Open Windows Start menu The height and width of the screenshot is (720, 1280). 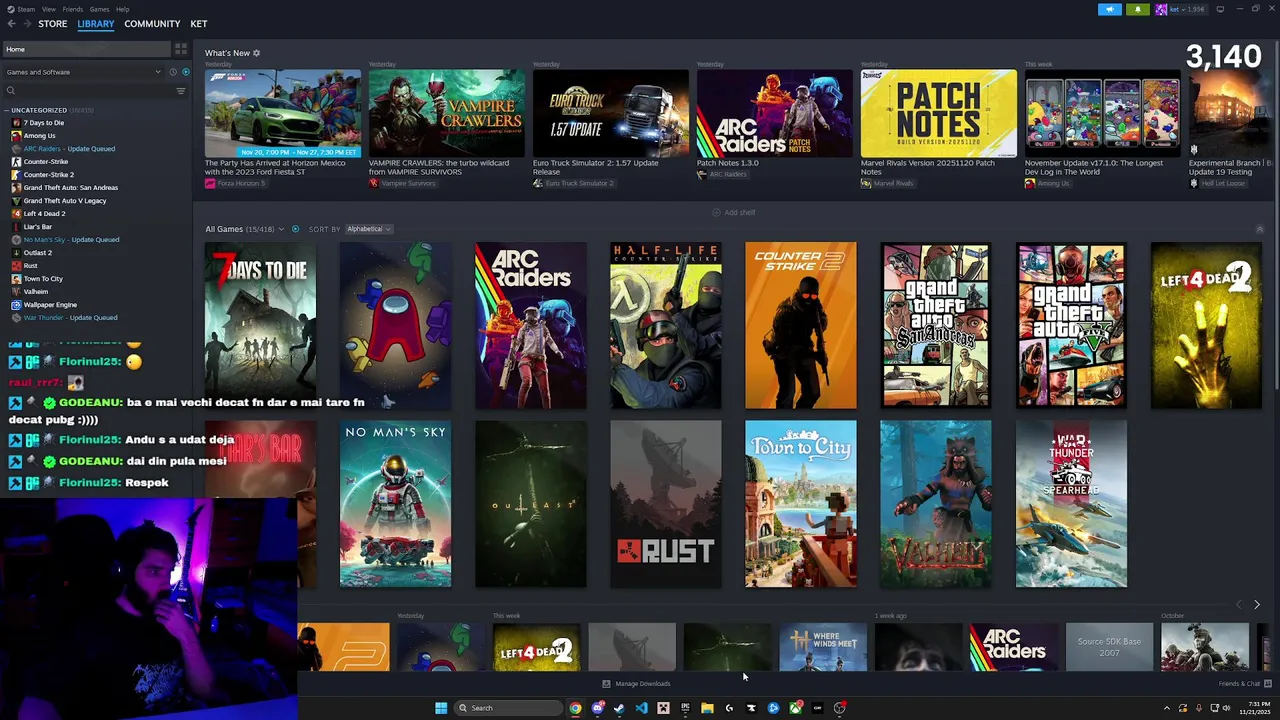(441, 708)
